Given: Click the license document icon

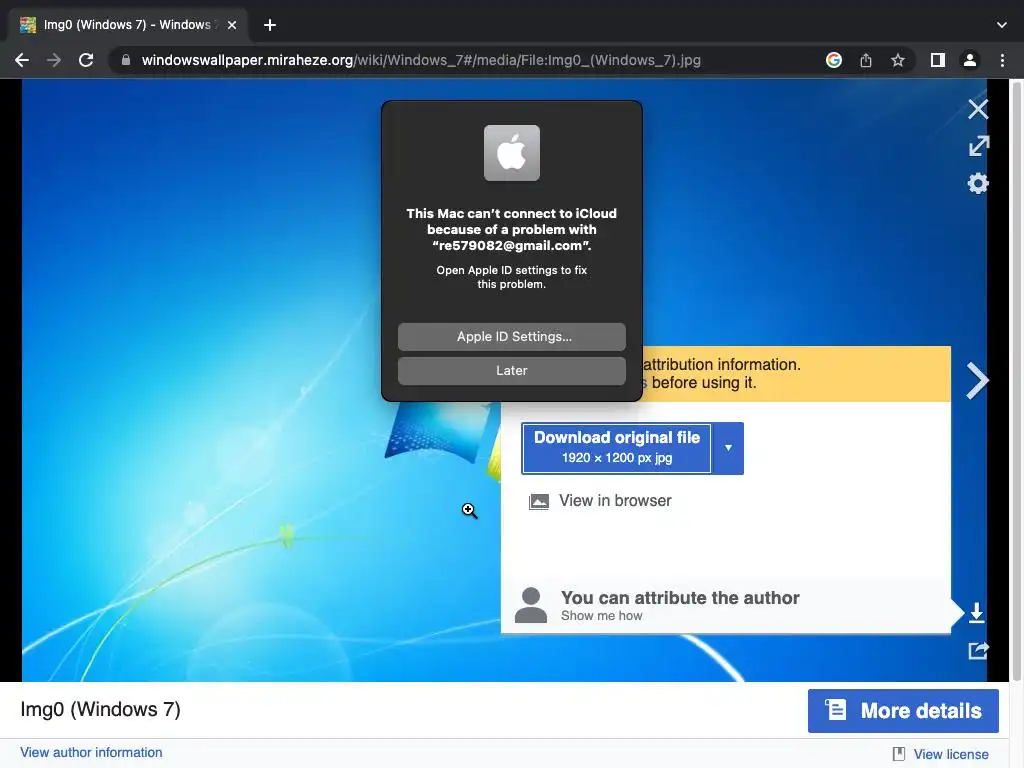Looking at the screenshot, I should click(x=899, y=754).
